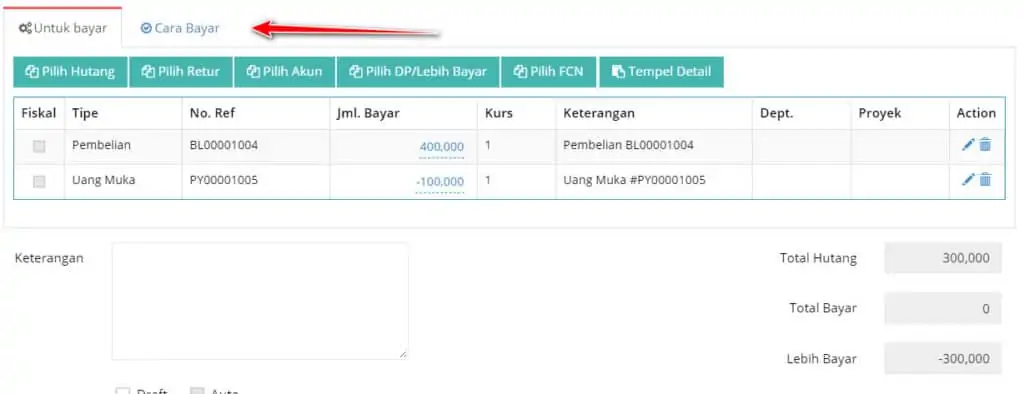1024x394 pixels.
Task: Click the Pilih Retur button
Action: point(182,72)
